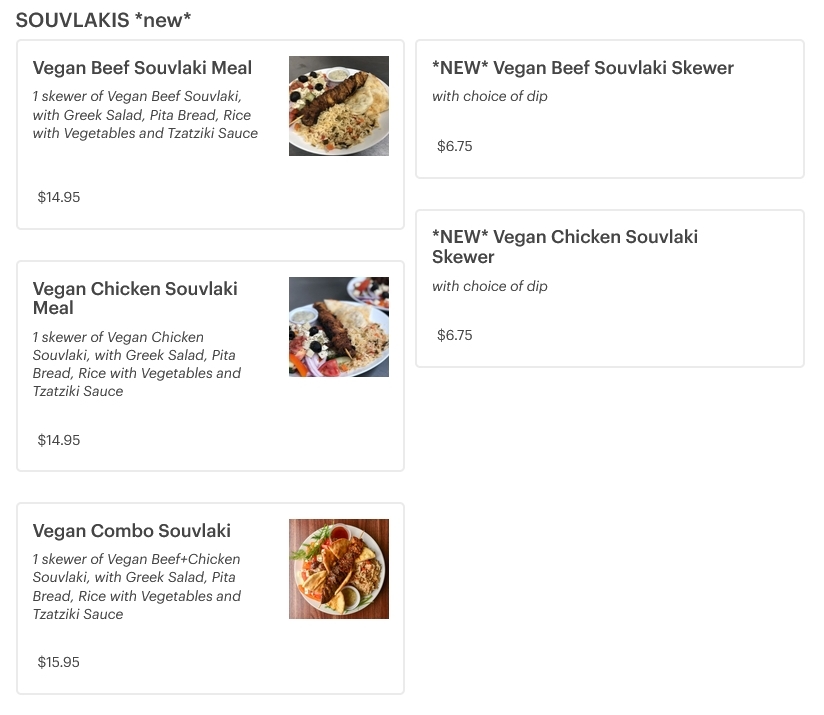Click the $15.95 Vegan Combo Souvlaki price
The image size is (824, 715).
click(59, 662)
